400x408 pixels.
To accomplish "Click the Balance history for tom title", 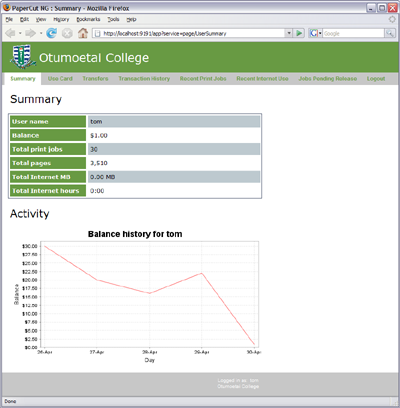I will click(135, 234).
